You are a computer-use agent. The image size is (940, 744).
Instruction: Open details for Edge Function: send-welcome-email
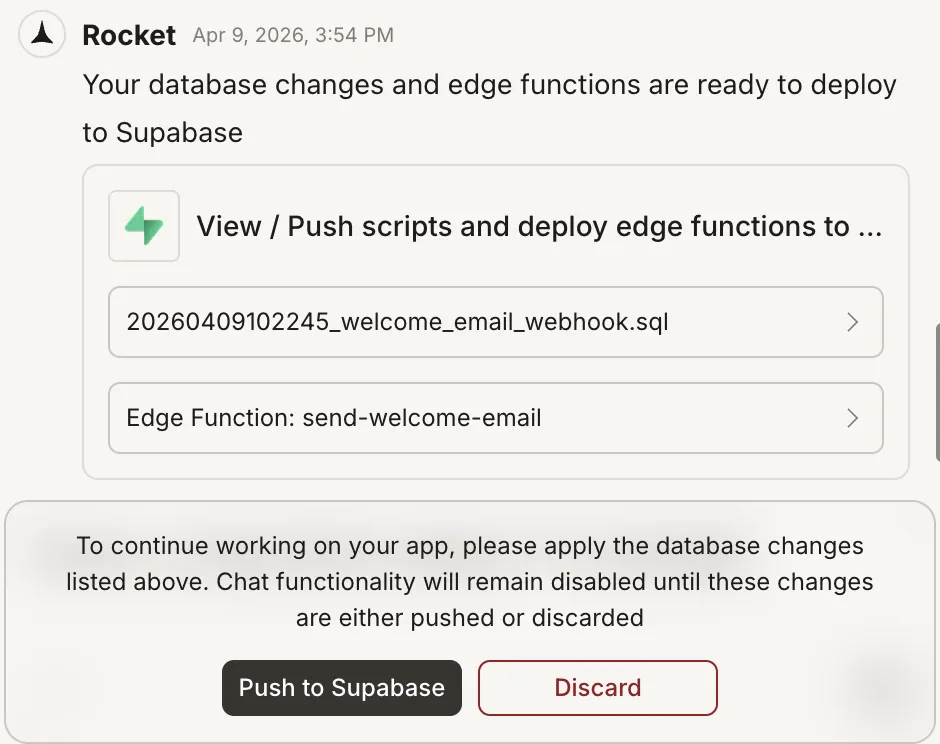click(x=496, y=418)
